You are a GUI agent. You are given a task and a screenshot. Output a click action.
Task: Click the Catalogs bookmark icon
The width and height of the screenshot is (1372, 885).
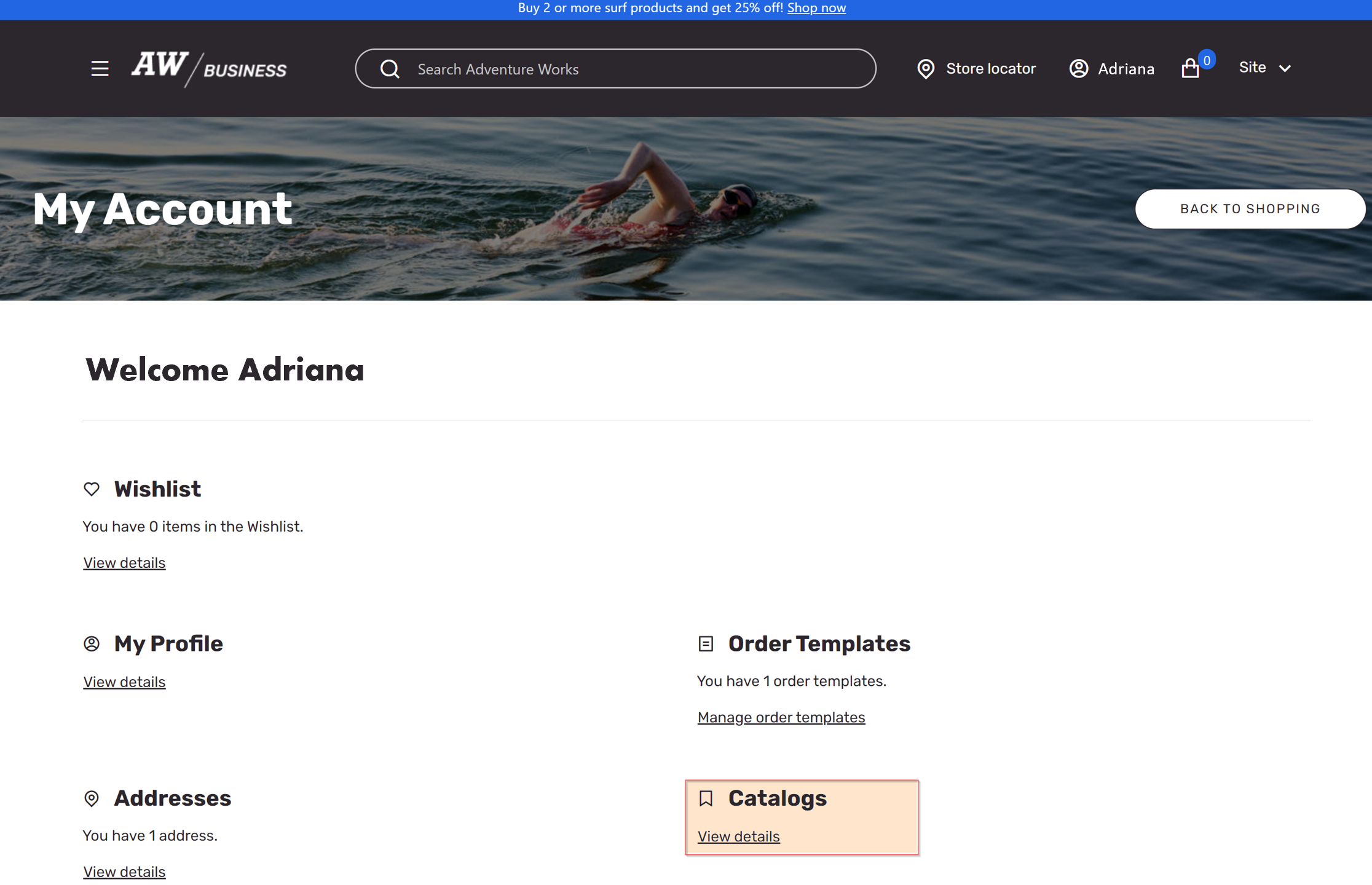[706, 798]
